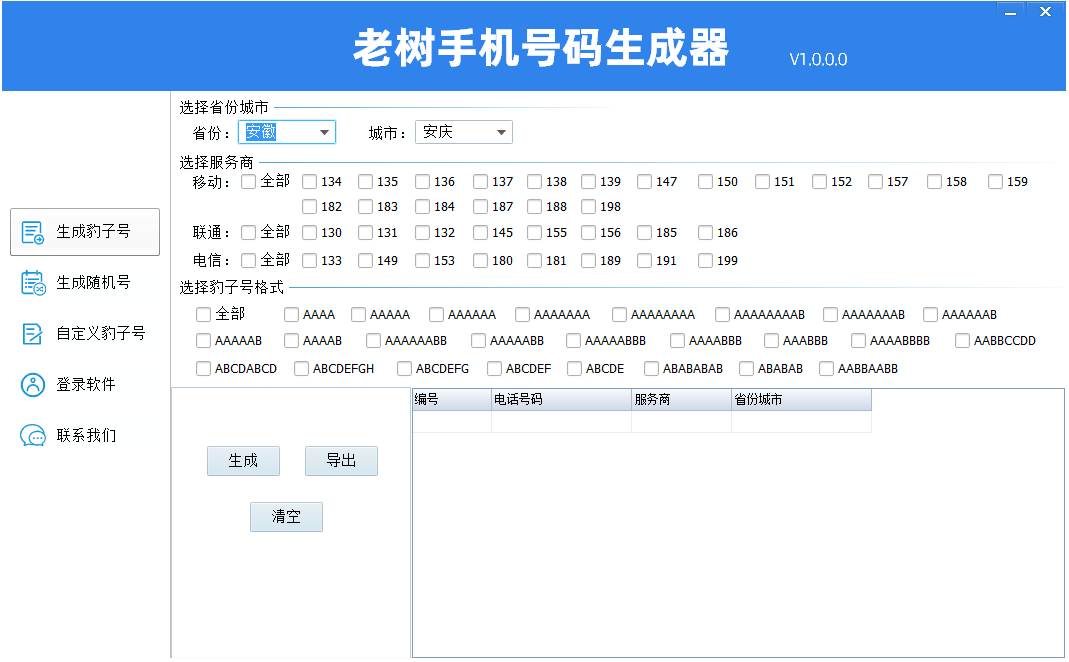Tick the AABBCCDD format checkbox
Viewport: 1069px width, 662px height.
pos(963,341)
